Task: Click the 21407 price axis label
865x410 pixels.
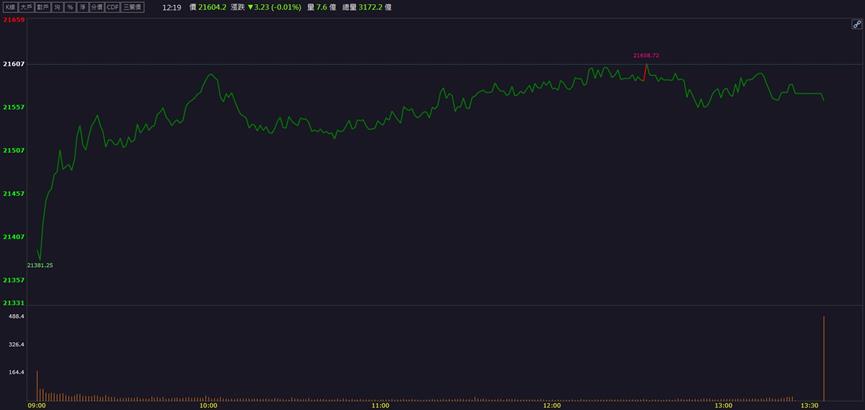Action: (x=12, y=237)
